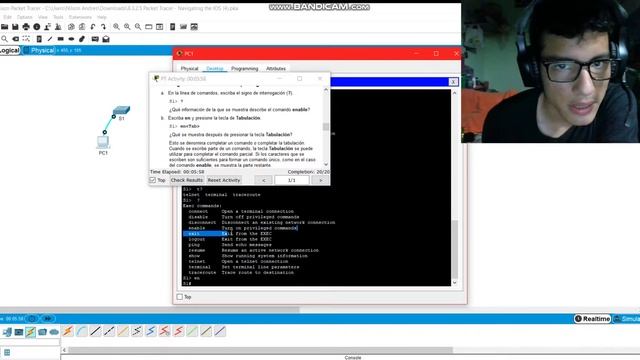Open the Attributes tab in PC1 window

(x=276, y=69)
